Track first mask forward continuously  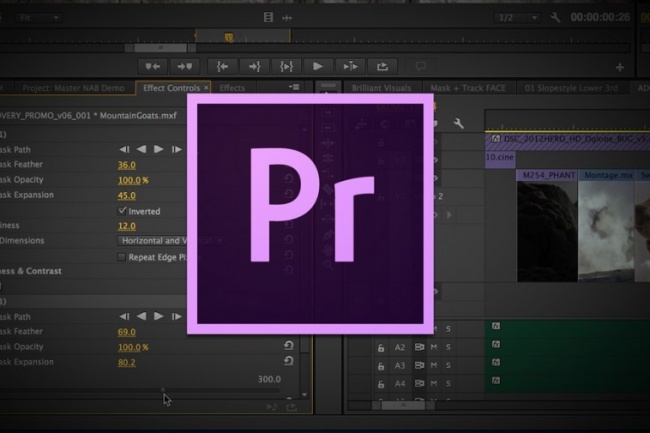click(159, 149)
